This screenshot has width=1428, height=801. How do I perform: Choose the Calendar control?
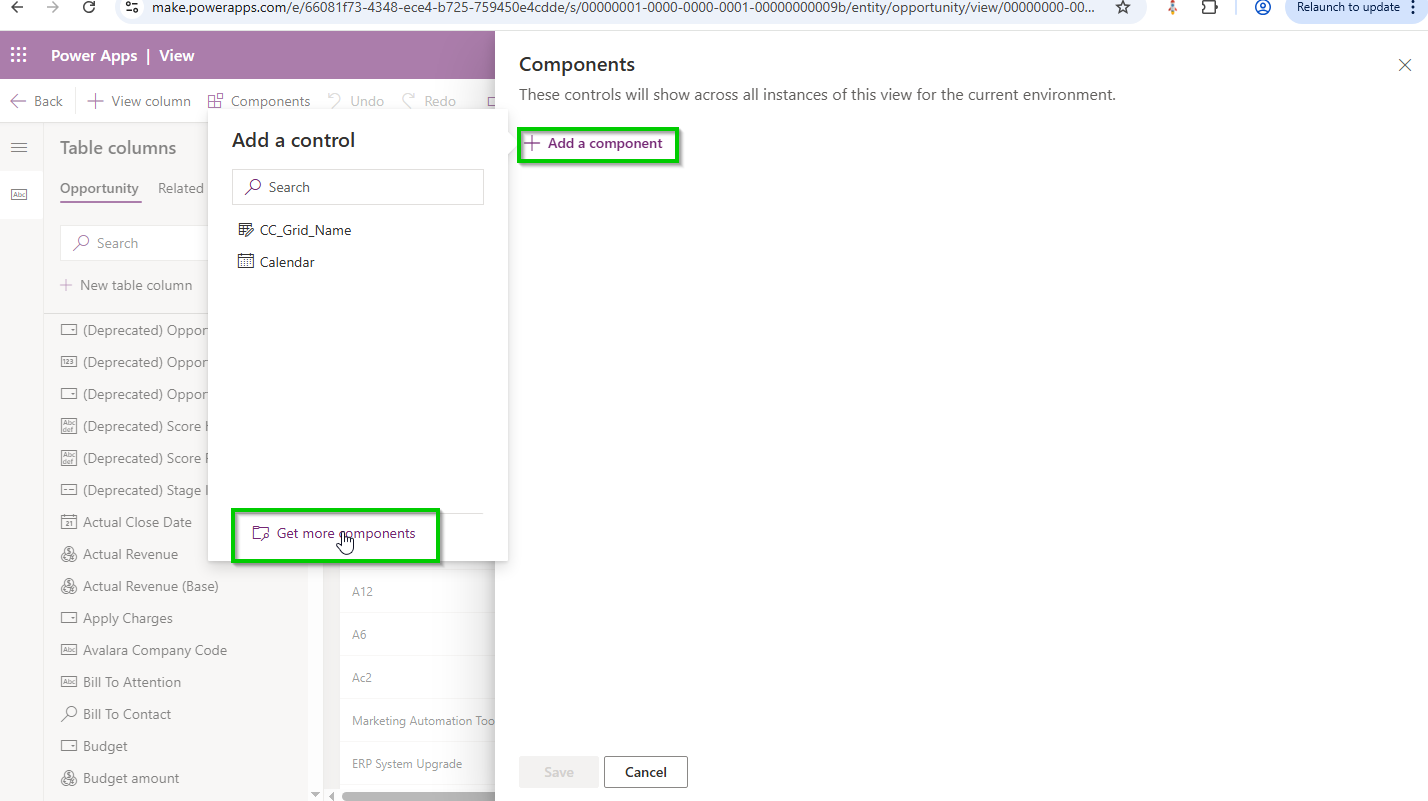[x=286, y=262]
